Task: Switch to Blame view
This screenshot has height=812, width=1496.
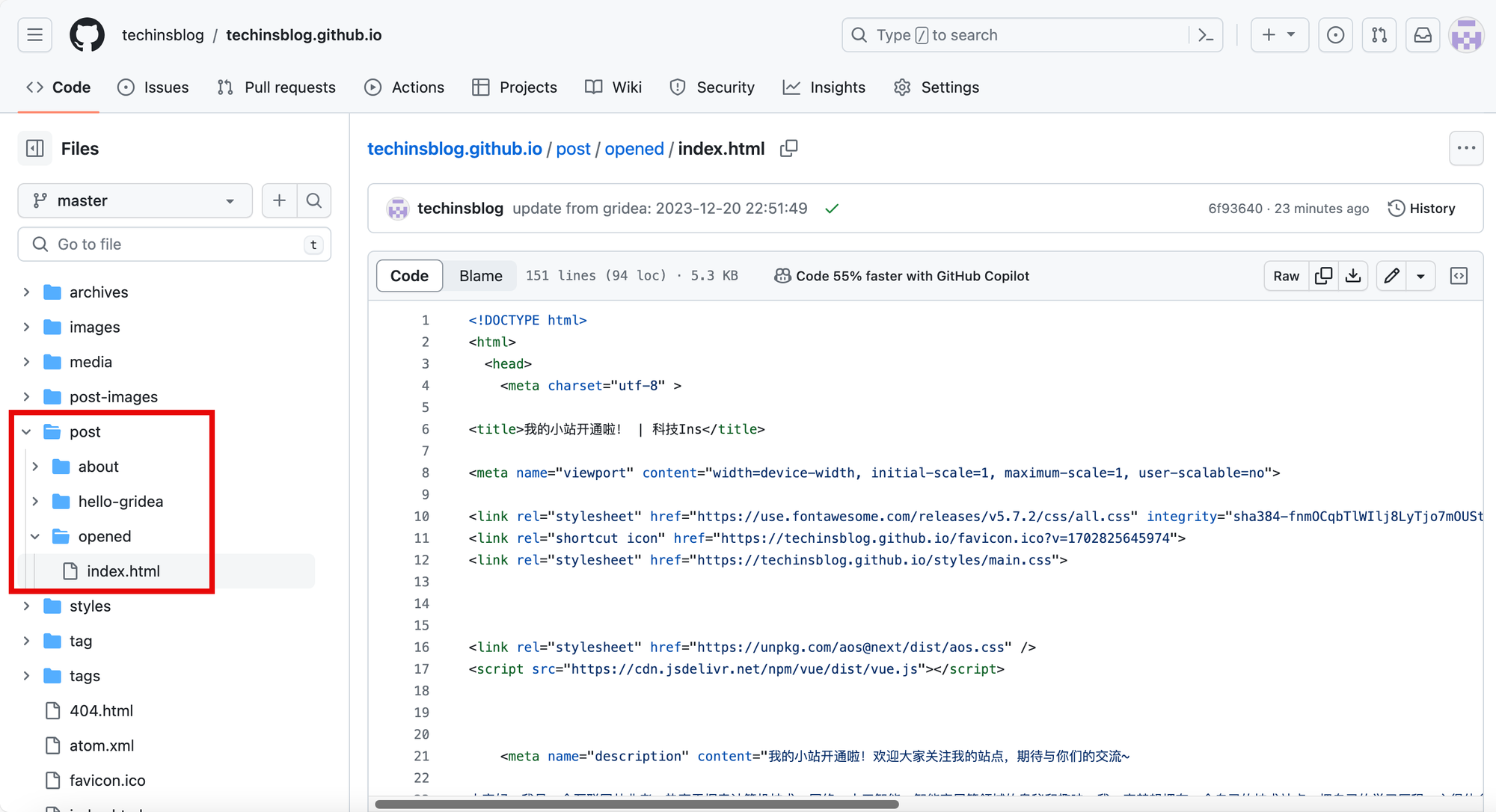Action: pyautogui.click(x=481, y=276)
